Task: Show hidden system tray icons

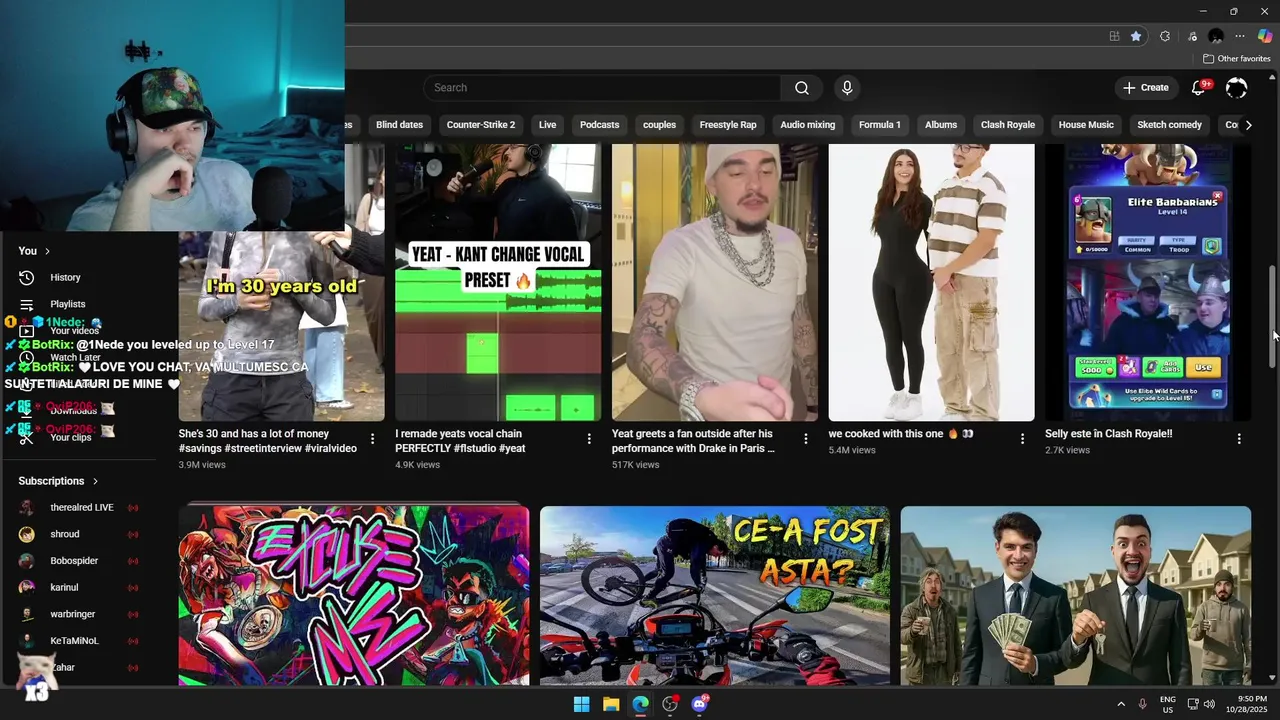Action: [1121, 704]
